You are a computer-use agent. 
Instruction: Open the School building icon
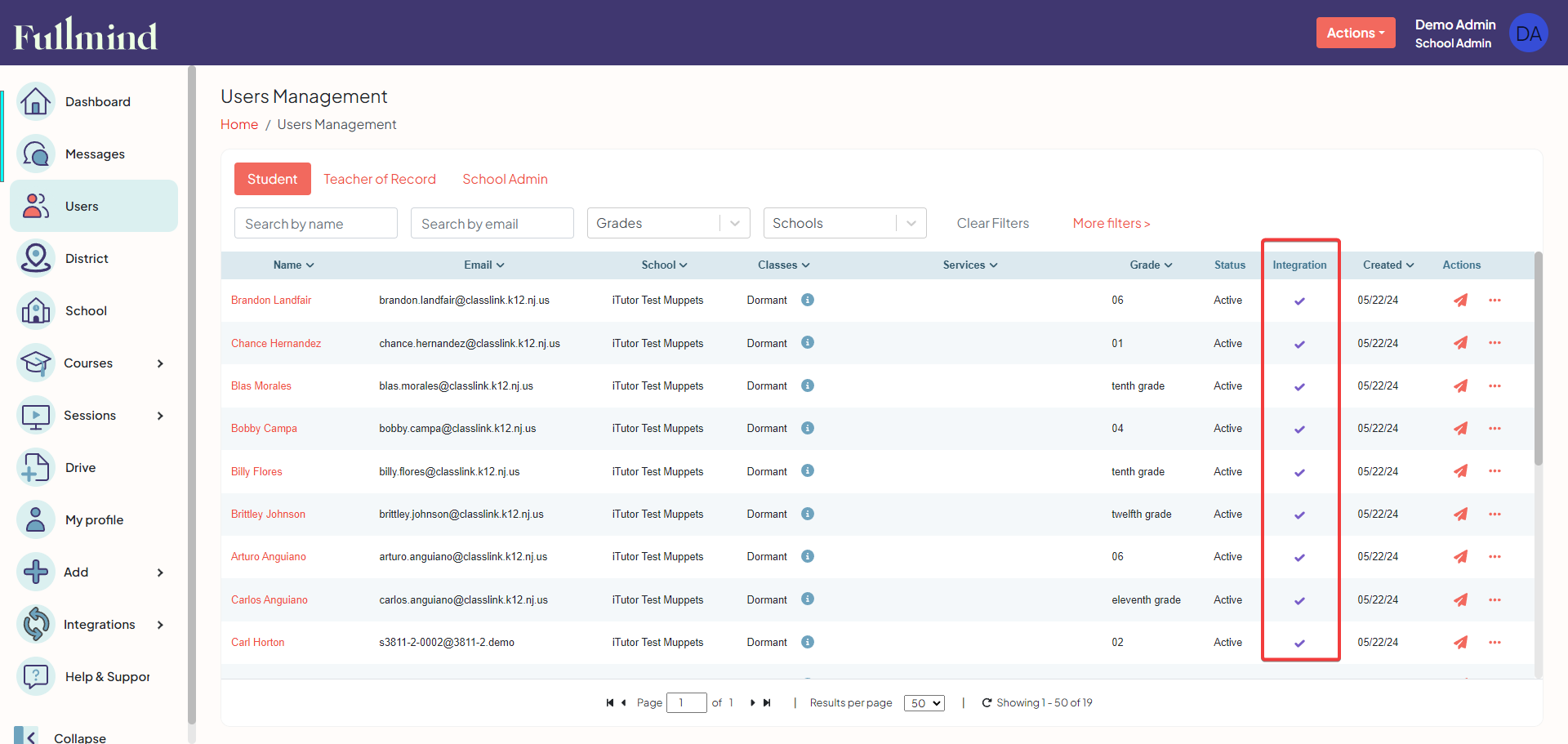36,310
